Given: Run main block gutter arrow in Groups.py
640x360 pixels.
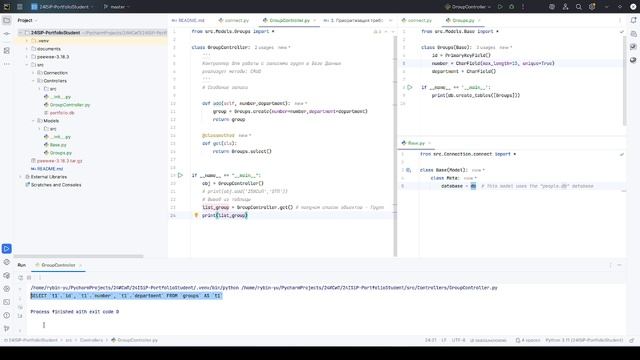Looking at the screenshot, I should point(410,87).
